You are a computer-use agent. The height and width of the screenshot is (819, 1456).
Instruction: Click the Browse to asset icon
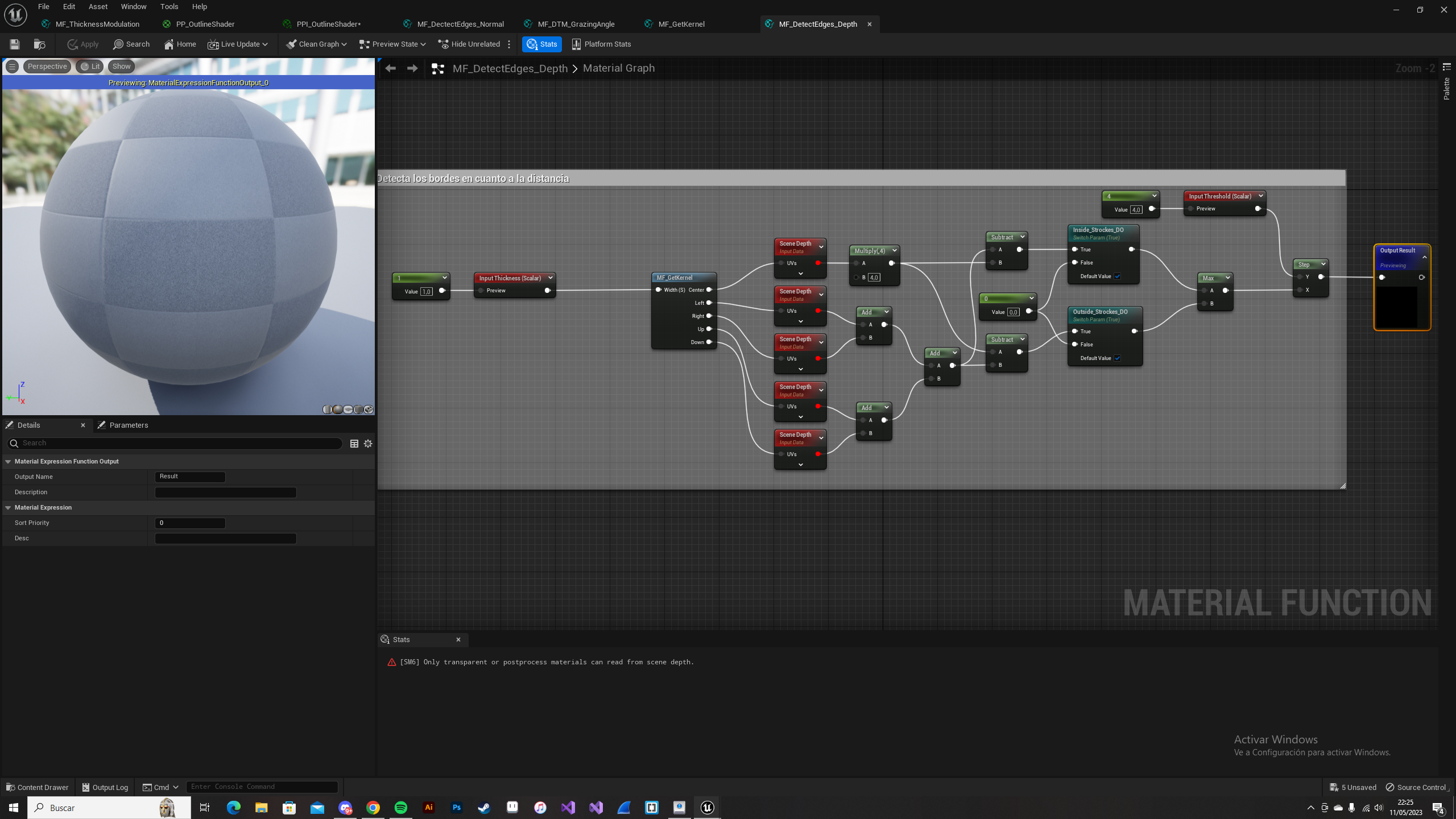(x=39, y=44)
